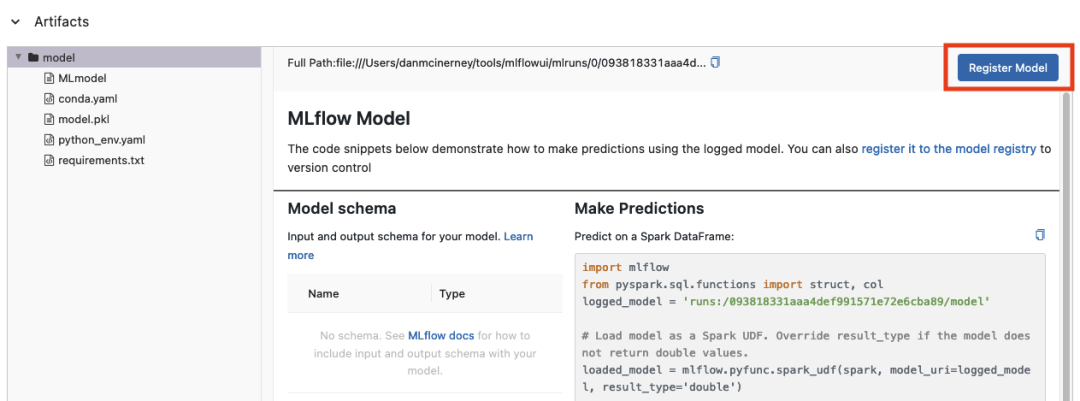This screenshot has width=1080, height=401.
Task: Click the Type column header
Action: (452, 294)
